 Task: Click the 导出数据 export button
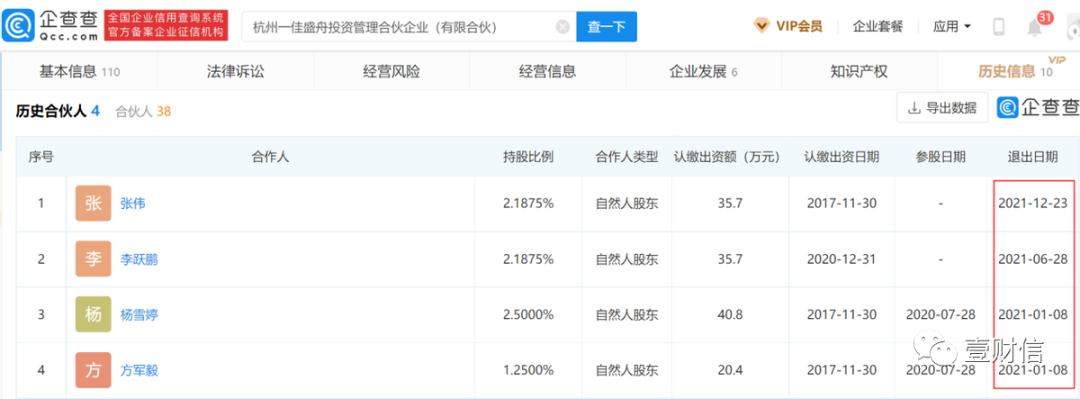point(942,108)
